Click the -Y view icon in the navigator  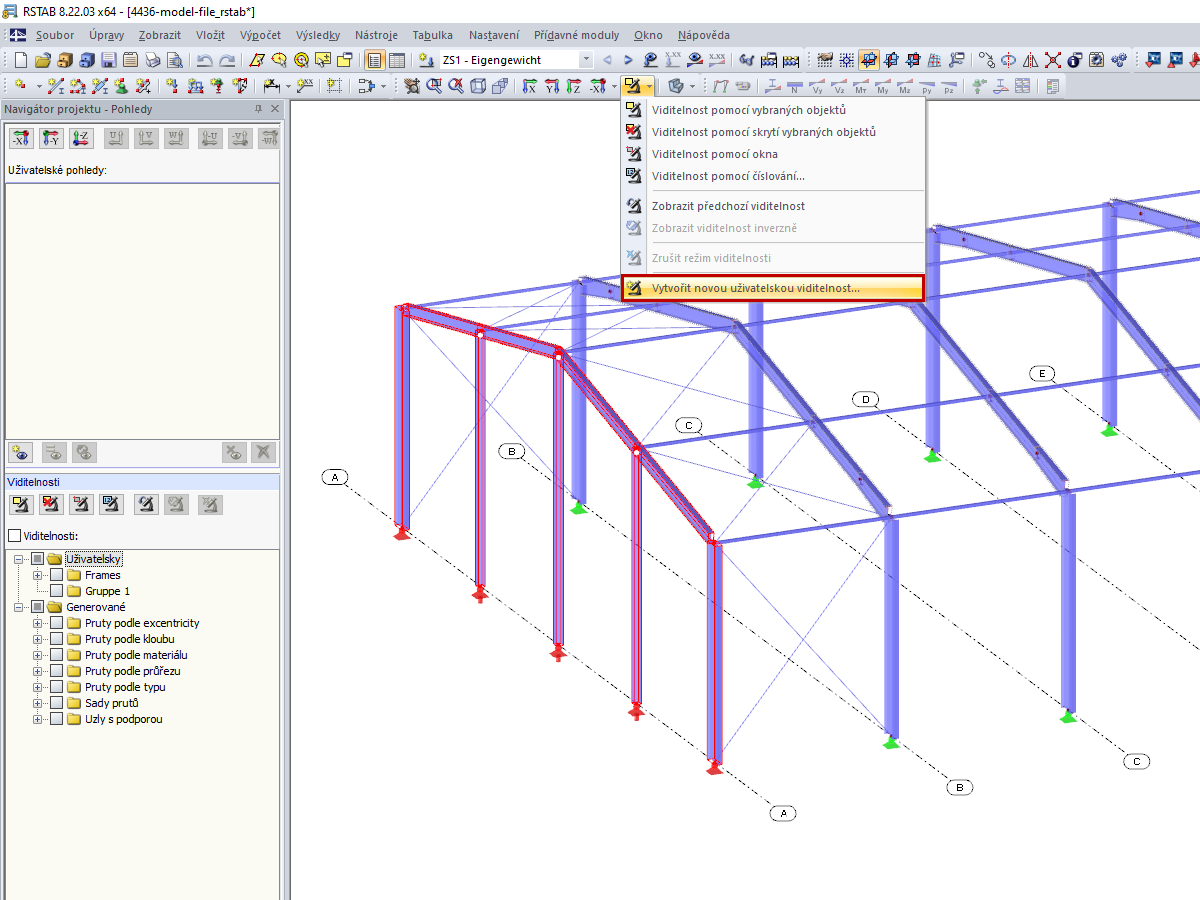(x=50, y=139)
